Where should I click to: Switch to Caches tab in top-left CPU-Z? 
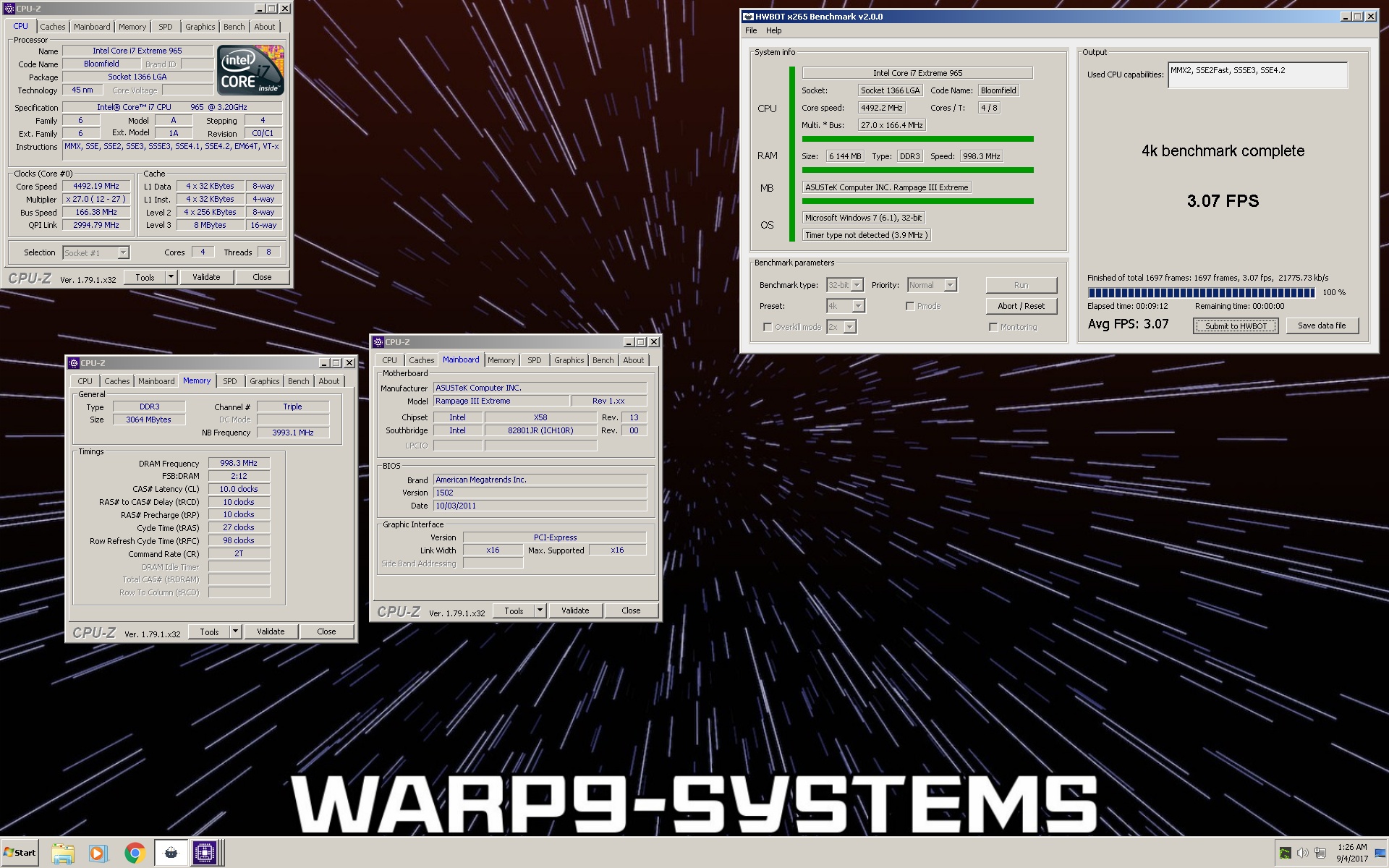pyautogui.click(x=52, y=27)
